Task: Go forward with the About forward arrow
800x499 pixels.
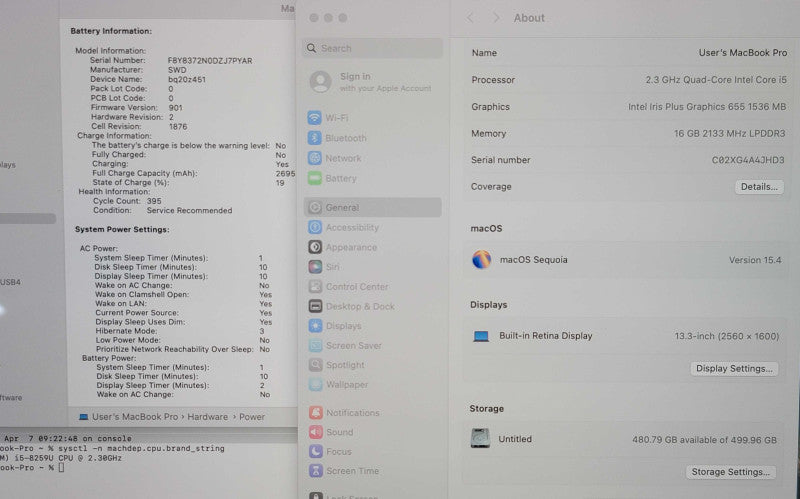Action: pyautogui.click(x=496, y=18)
